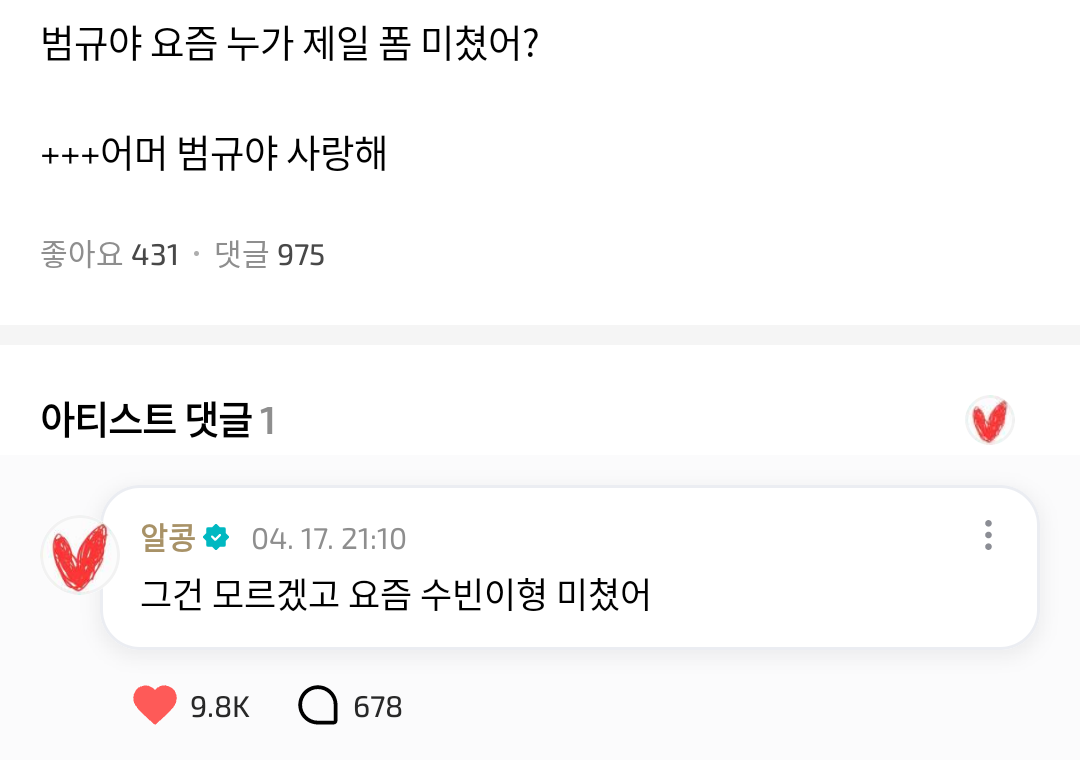Tap the 9.8K like count
This screenshot has width=1080, height=775.
coord(220,707)
